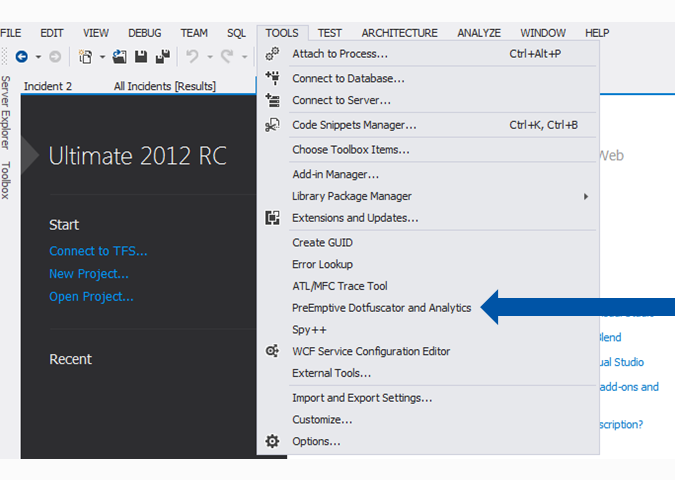Switch to All Incidents [Results] tab
Image resolution: width=675 pixels, height=480 pixels.
(164, 86)
